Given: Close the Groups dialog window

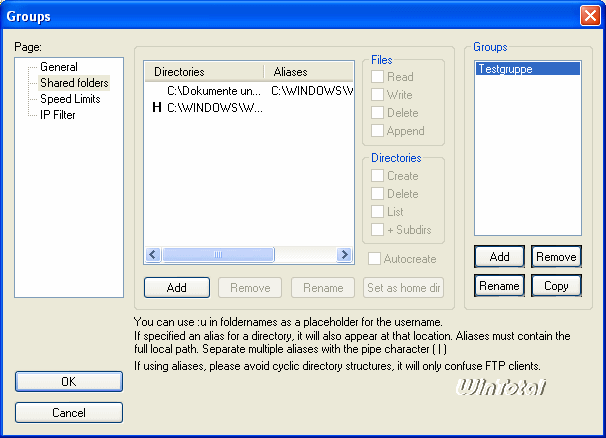Looking at the screenshot, I should pos(590,16).
